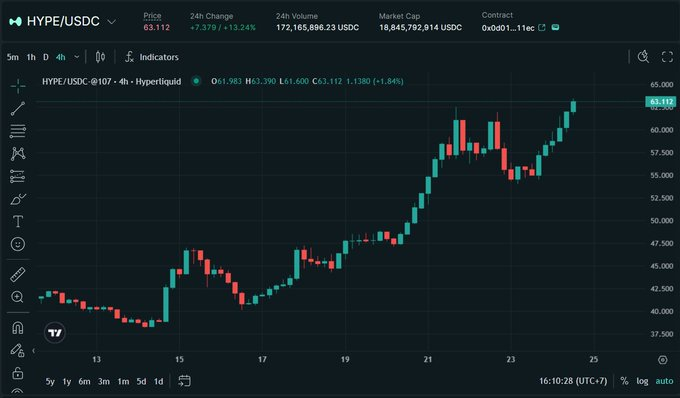This screenshot has height=398, width=680.
Task: Click the Market Cap value 18,845,792,914 USDC
Action: point(421,28)
